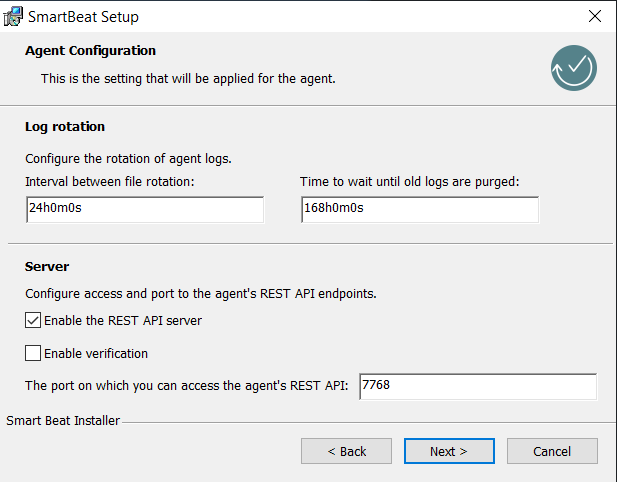The width and height of the screenshot is (617, 482).
Task: Cancel the SmartBeat installation
Action: 551,451
